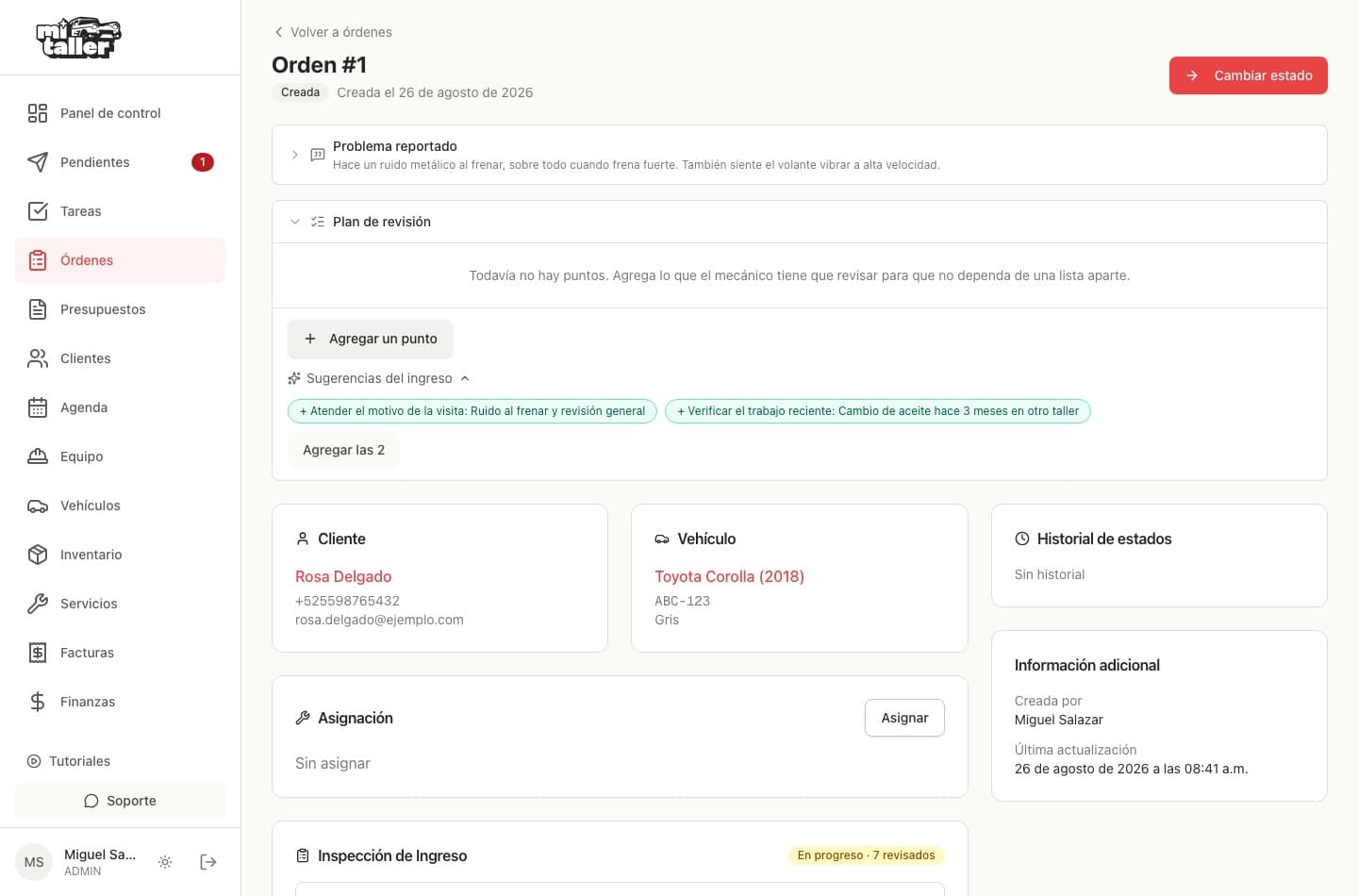
Task: Open the Toyota Corolla (2018) vehicle link
Action: coord(729,576)
